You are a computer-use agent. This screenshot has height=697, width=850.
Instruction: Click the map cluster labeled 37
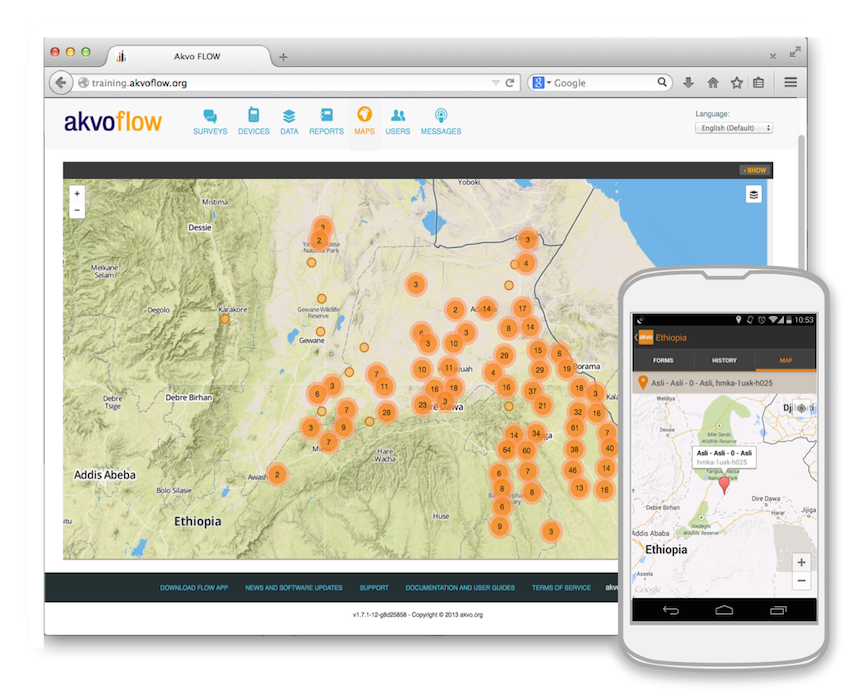pos(532,391)
